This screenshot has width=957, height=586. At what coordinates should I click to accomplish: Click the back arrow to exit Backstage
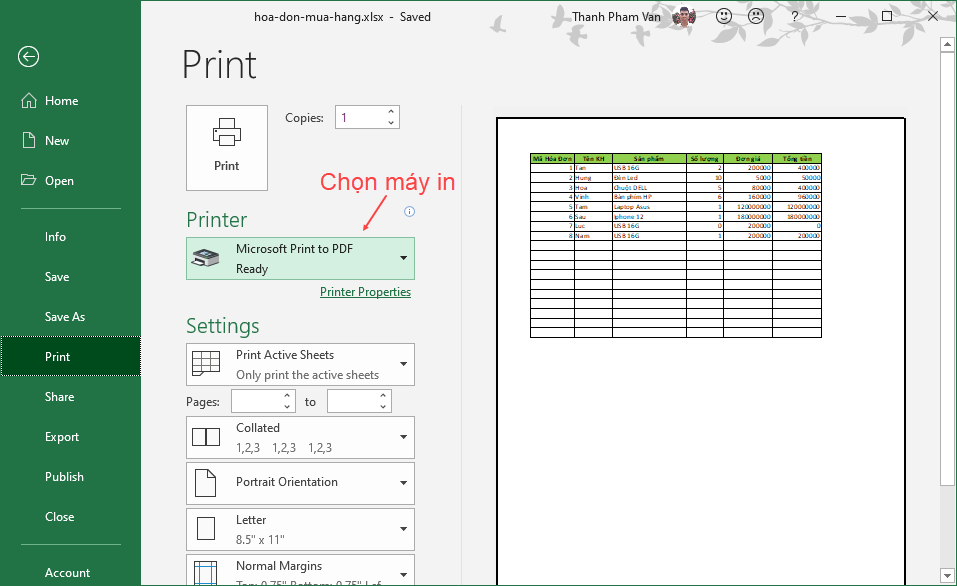(28, 57)
